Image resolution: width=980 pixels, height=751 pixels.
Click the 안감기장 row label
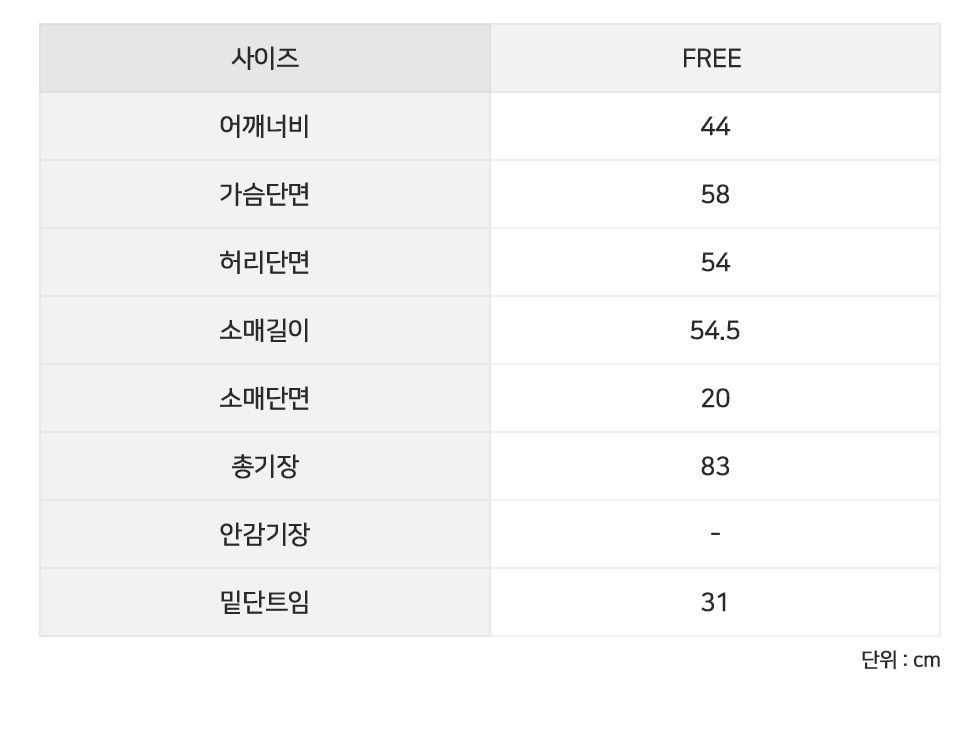[x=265, y=535]
